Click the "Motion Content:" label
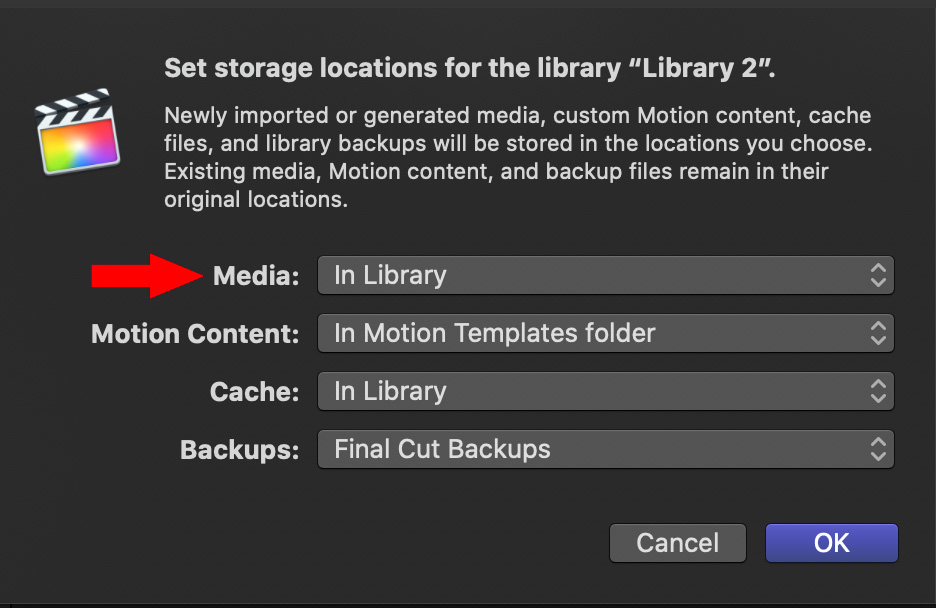936x608 pixels. (195, 334)
